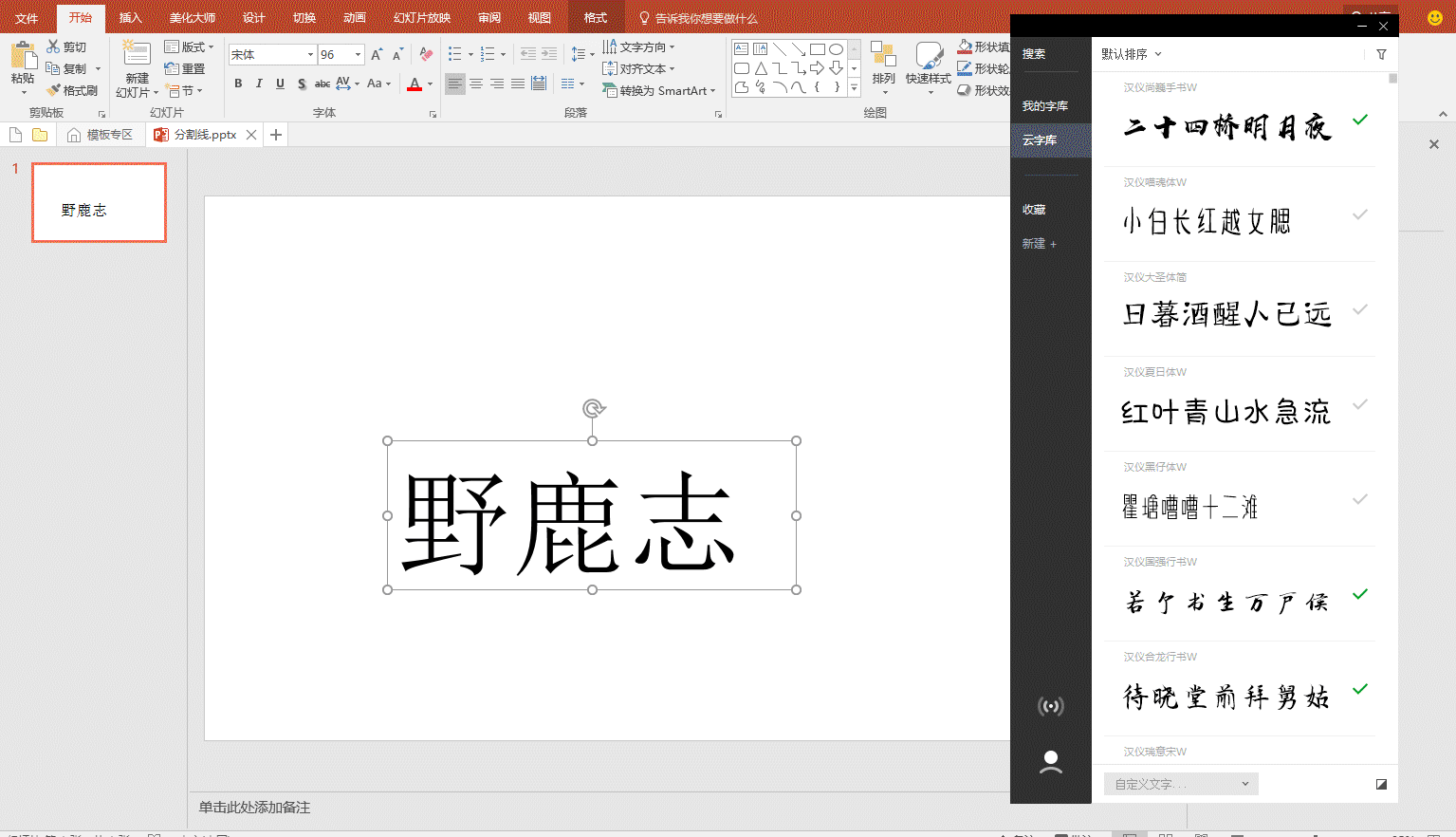Click the 形状轮廓 shape outline color icon
This screenshot has width=1456, height=837.
point(965,68)
